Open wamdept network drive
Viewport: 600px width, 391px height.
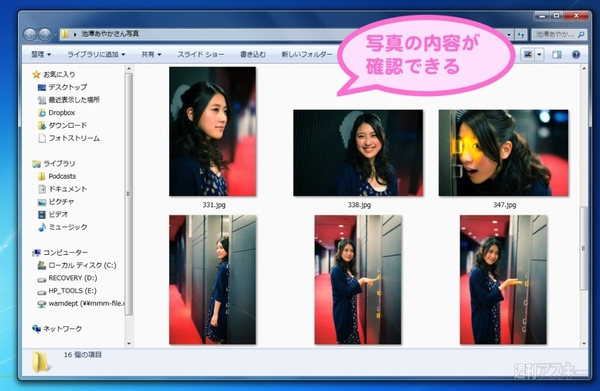pyautogui.click(x=81, y=303)
